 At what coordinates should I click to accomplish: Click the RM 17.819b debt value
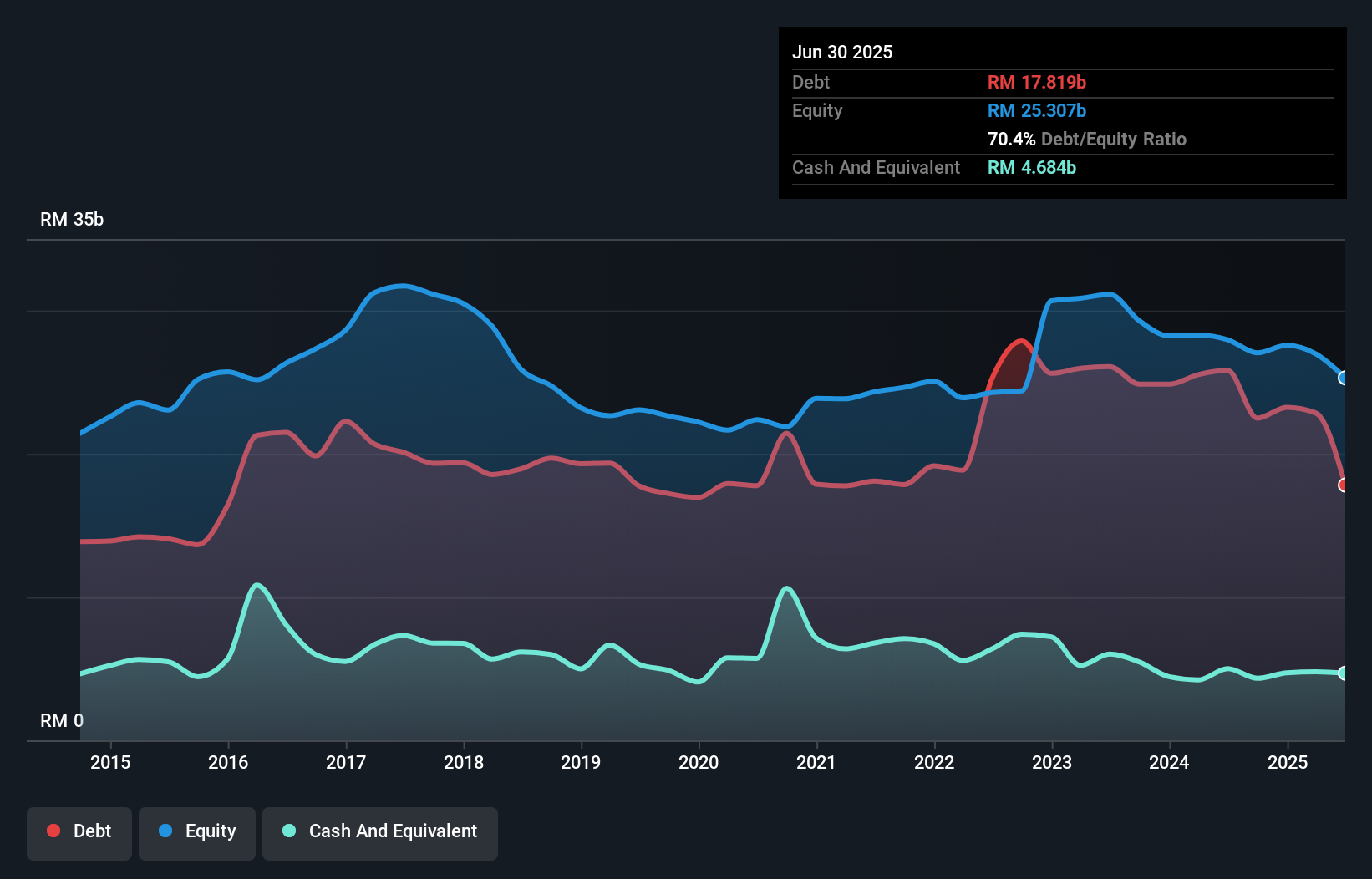coord(1036,82)
